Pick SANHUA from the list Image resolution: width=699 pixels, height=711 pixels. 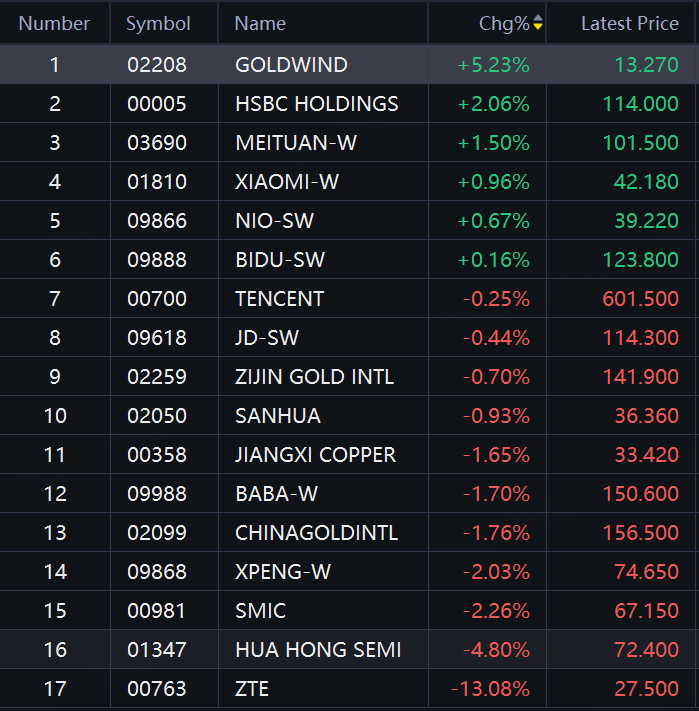pyautogui.click(x=278, y=416)
